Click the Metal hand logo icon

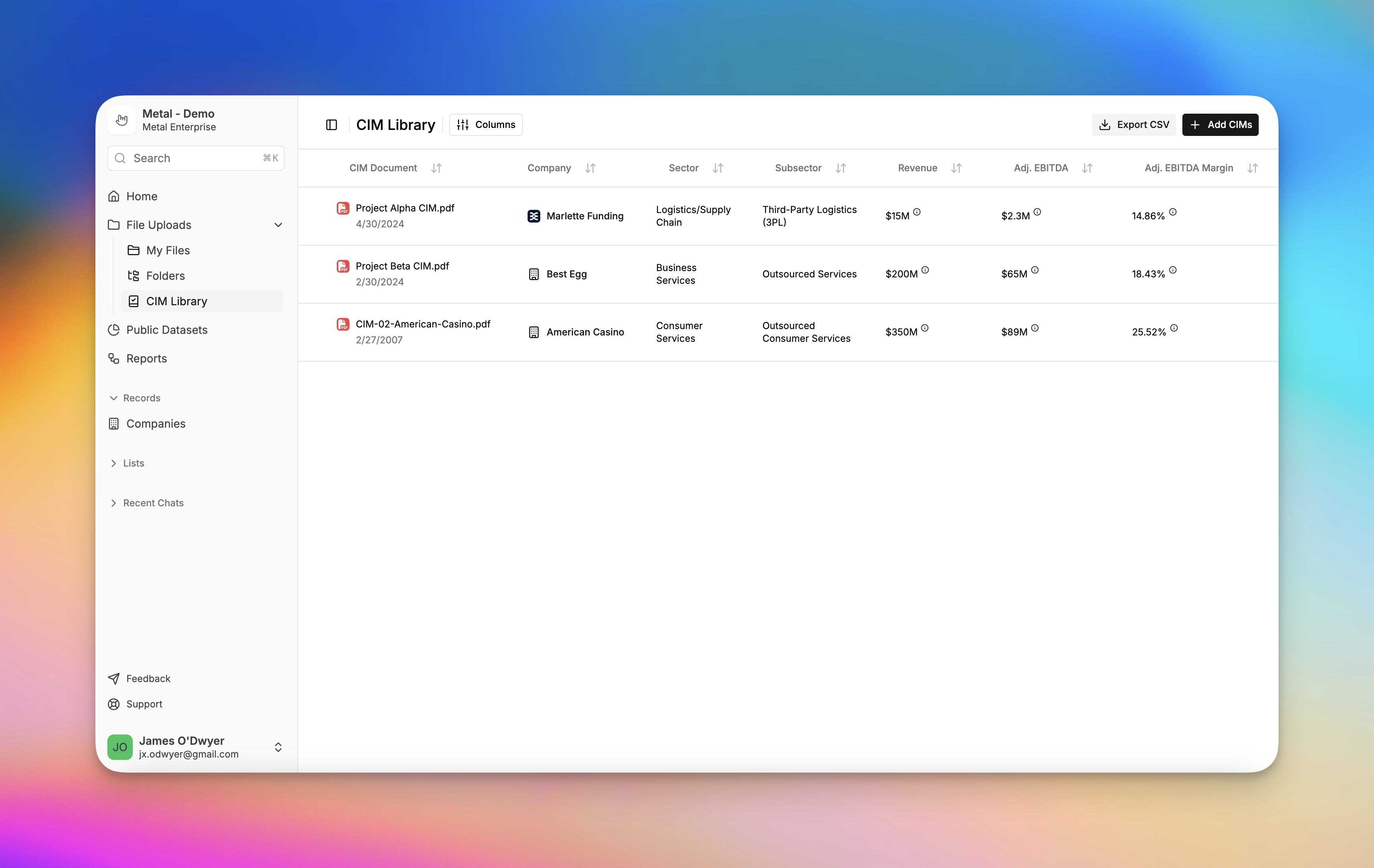click(122, 120)
